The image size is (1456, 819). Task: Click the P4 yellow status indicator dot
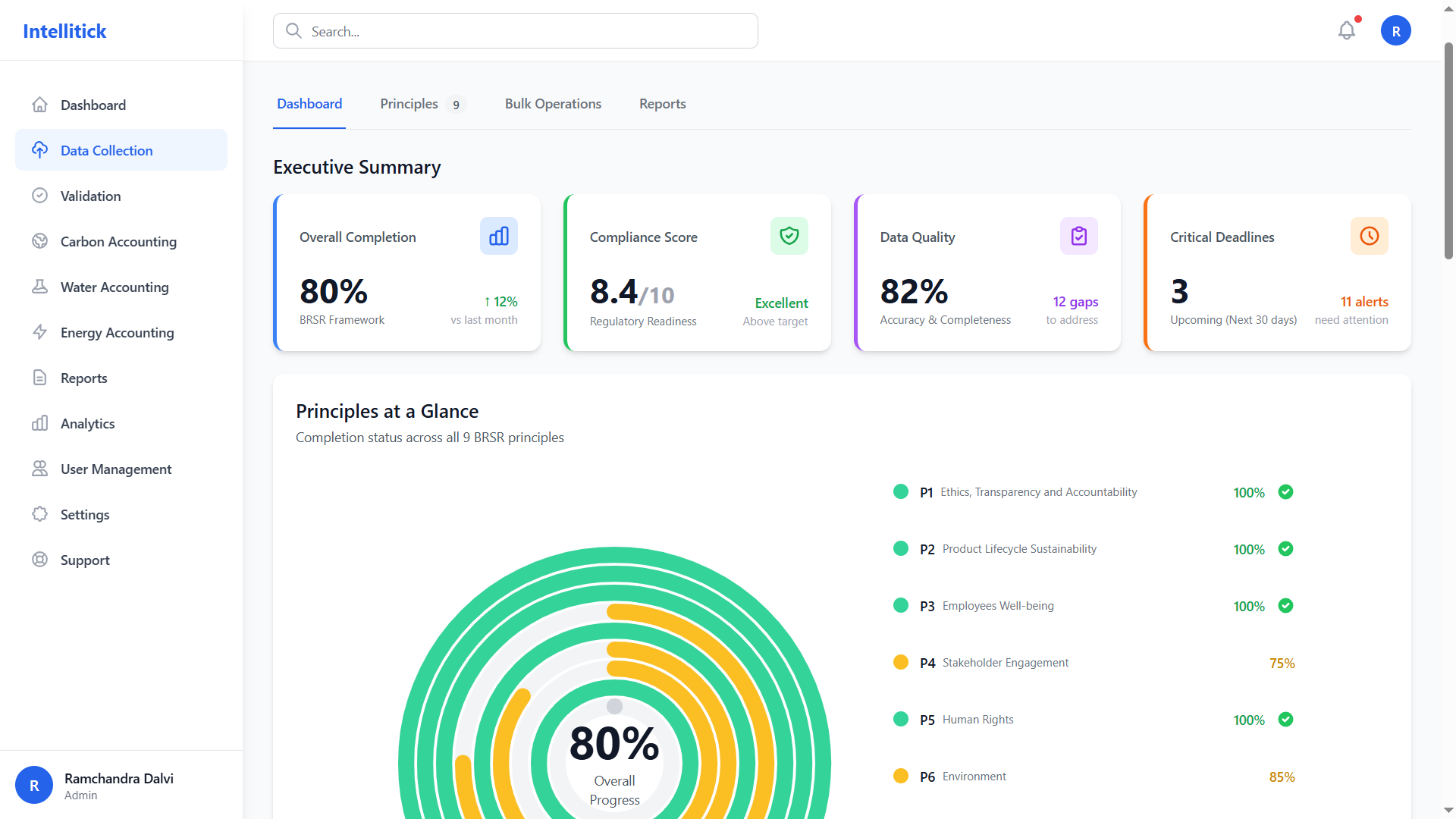pos(900,662)
